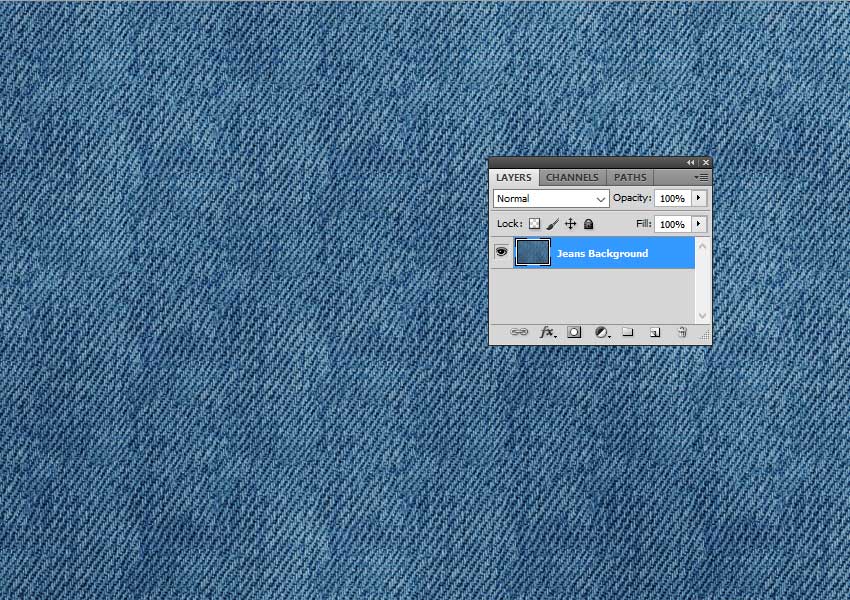Toggle Lock Position for the layer

tap(570, 223)
